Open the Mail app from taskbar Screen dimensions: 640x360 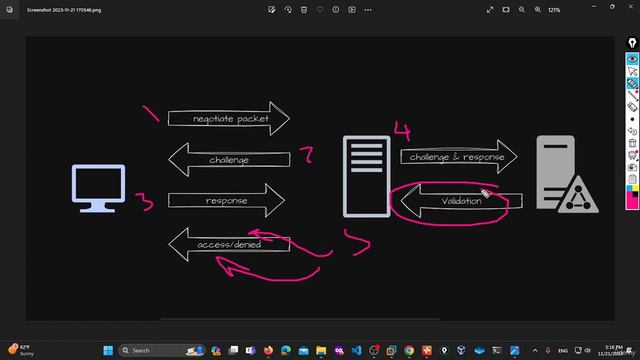[x=303, y=350]
